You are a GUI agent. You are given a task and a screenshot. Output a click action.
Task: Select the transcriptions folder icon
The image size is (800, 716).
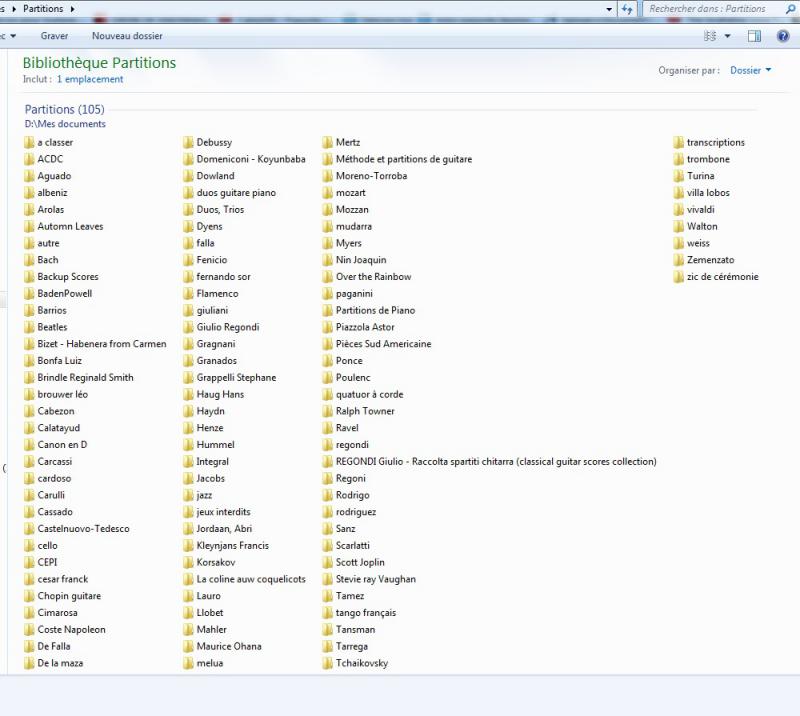pyautogui.click(x=679, y=142)
